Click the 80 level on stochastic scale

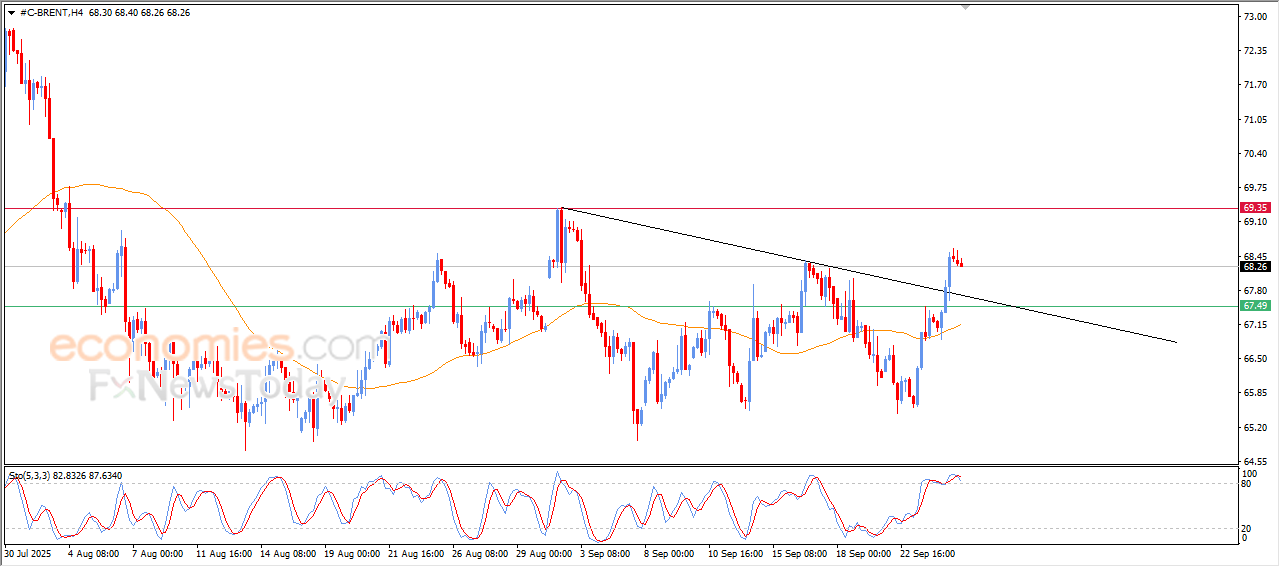pyautogui.click(x=1246, y=484)
